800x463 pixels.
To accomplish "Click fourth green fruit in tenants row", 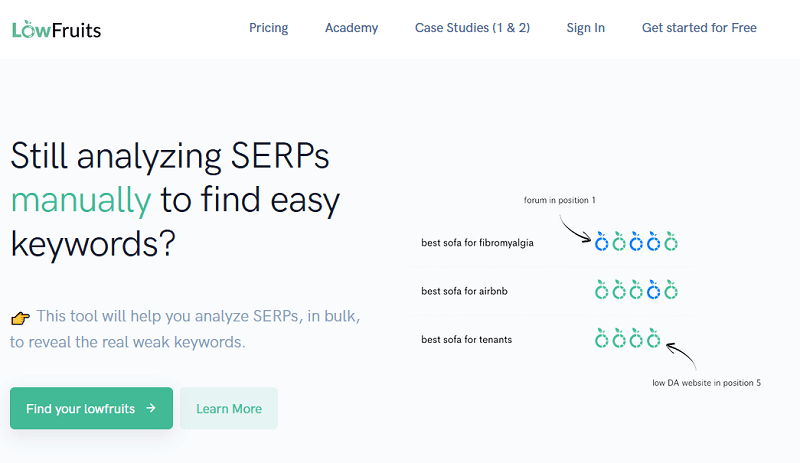I will (x=654, y=340).
